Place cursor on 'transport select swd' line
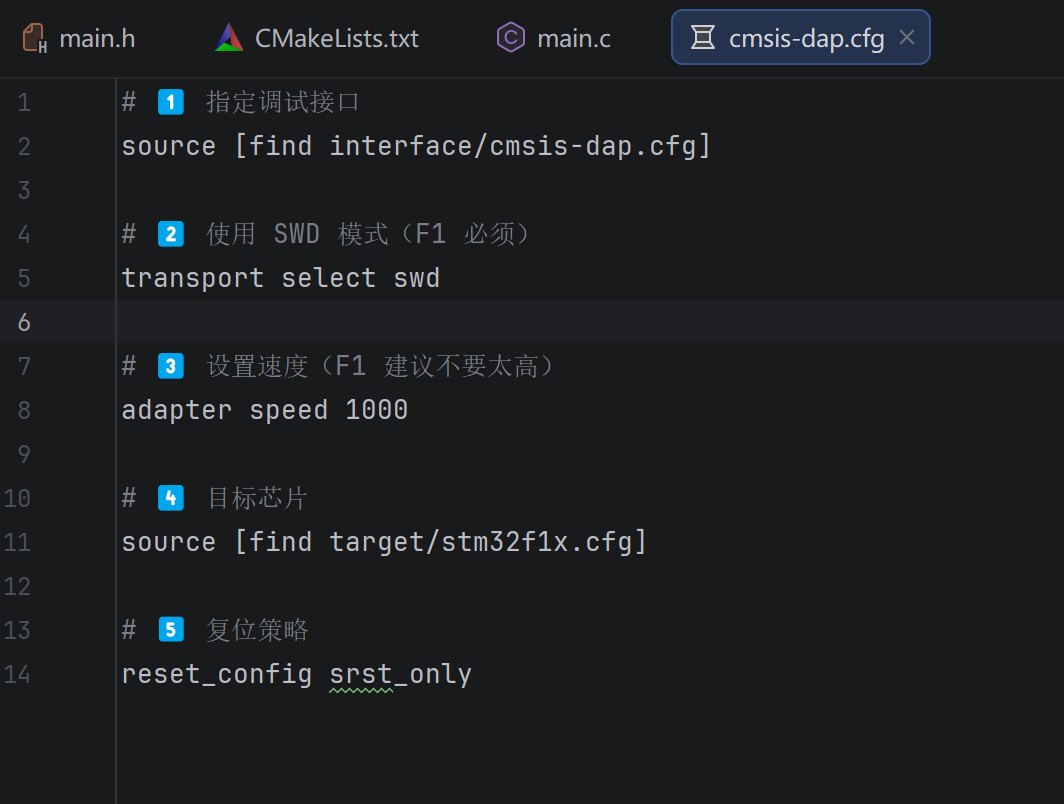The image size is (1064, 804). point(280,278)
